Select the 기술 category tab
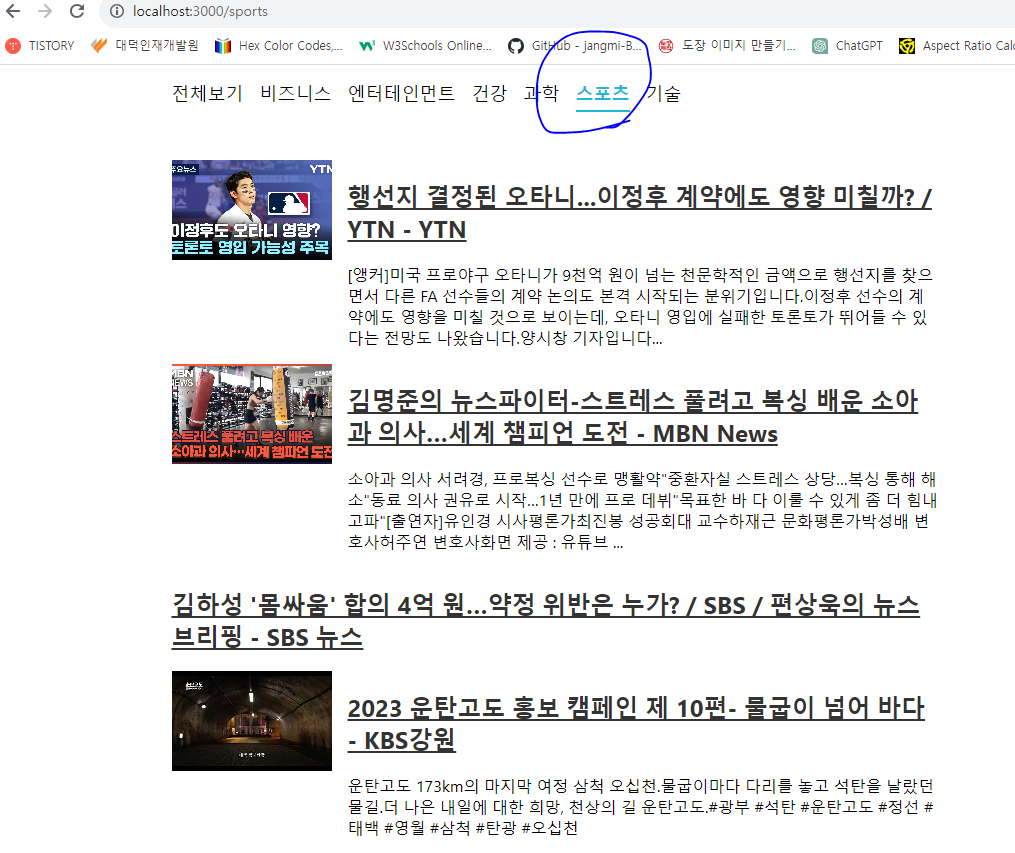The height and width of the screenshot is (853, 1015). pos(664,94)
